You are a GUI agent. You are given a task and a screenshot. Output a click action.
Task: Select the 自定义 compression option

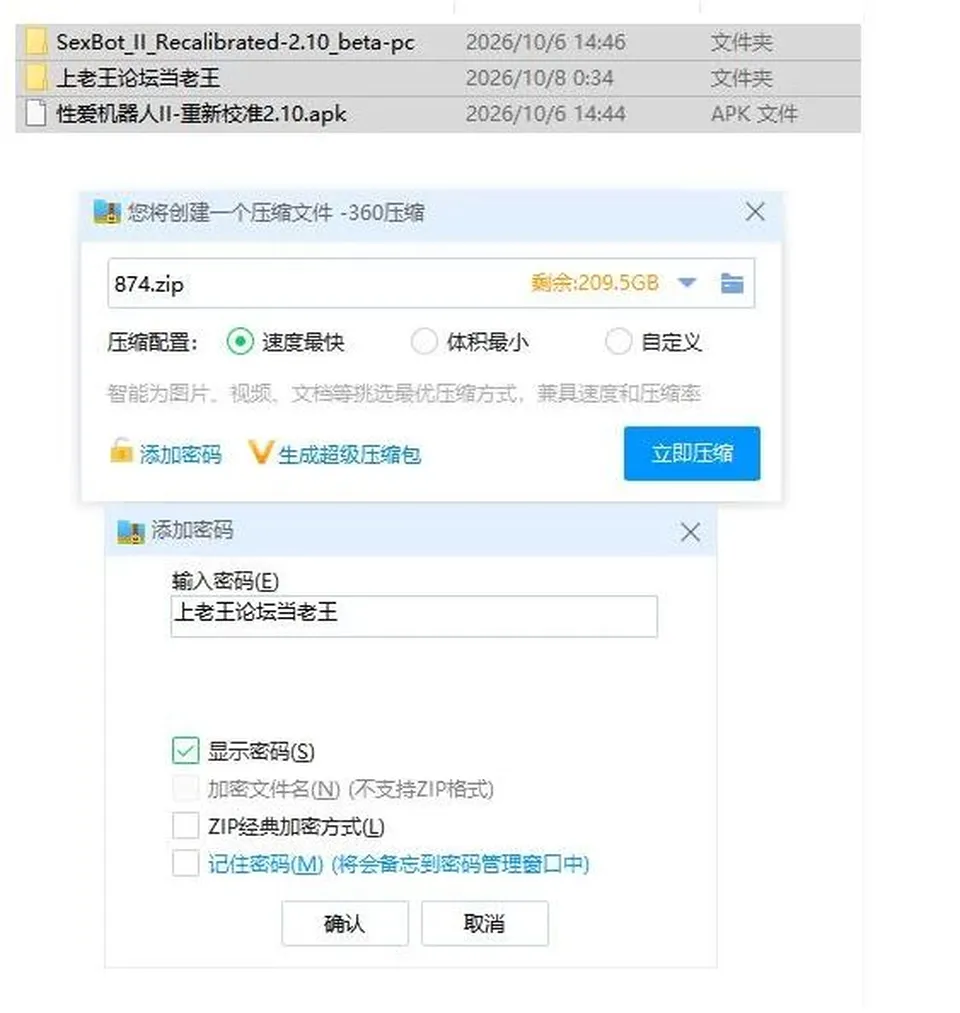[x=618, y=342]
